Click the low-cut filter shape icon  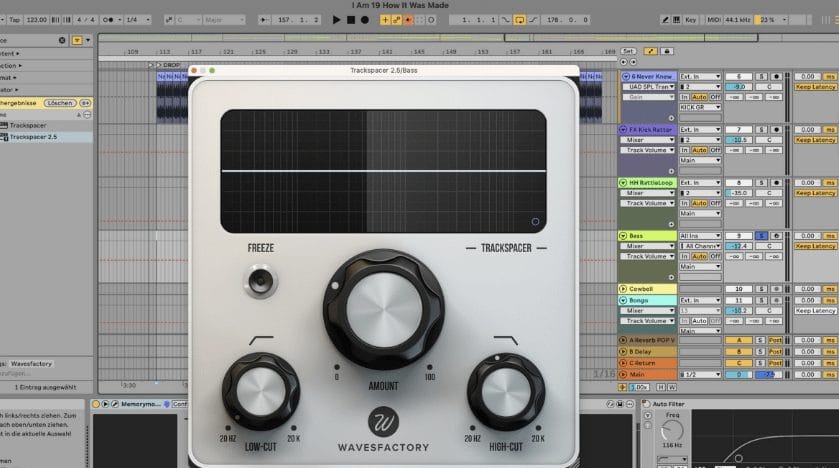(x=261, y=340)
